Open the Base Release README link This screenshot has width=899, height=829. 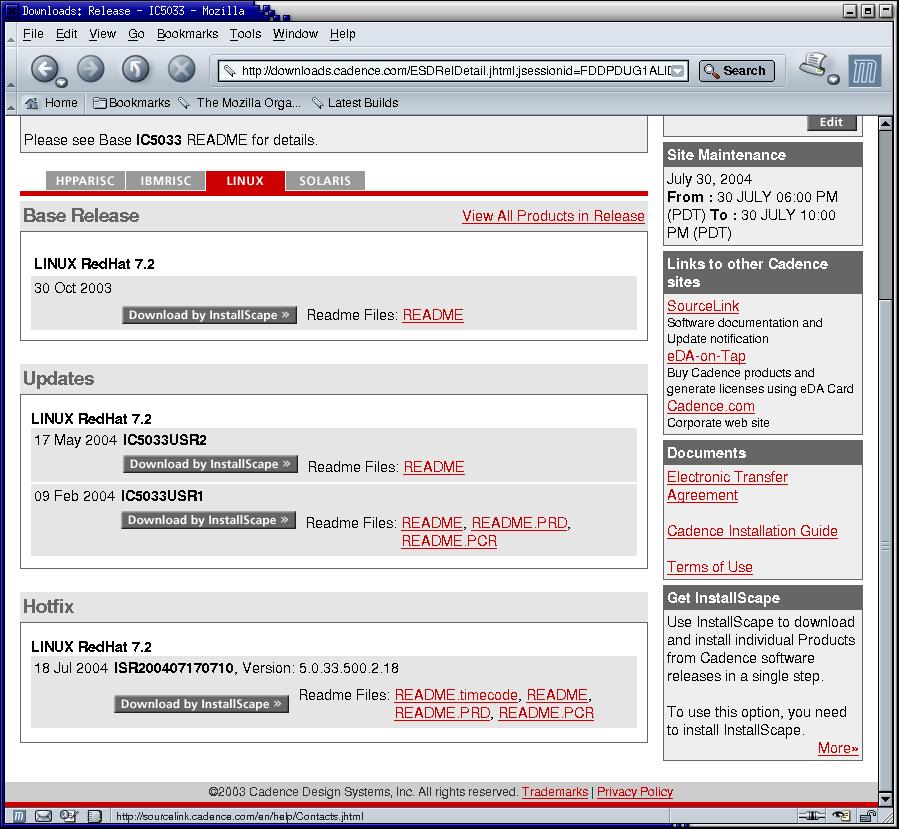(x=433, y=315)
